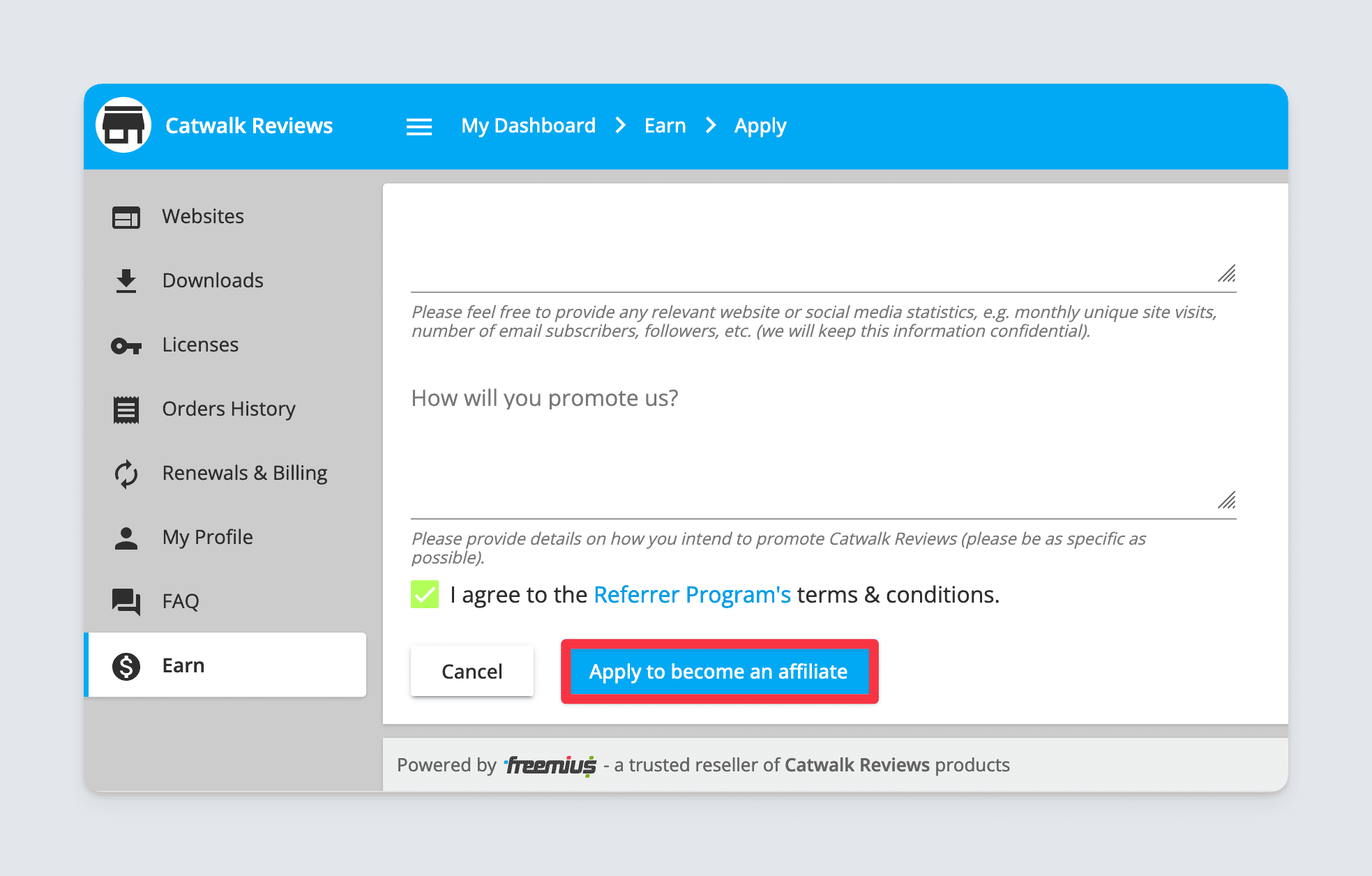Click the 'How will you promote us?' field

[x=823, y=446]
